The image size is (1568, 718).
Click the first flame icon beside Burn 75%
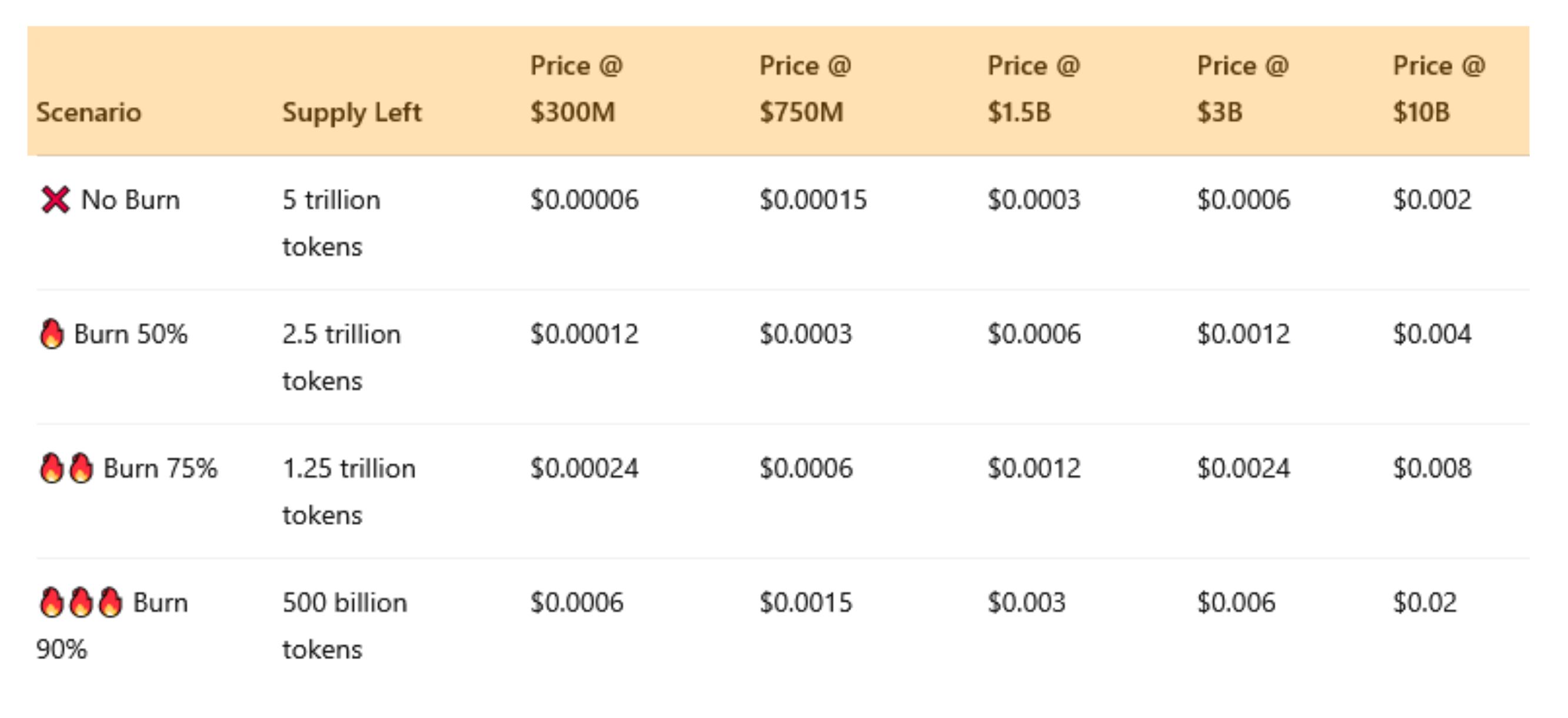pyautogui.click(x=52, y=468)
